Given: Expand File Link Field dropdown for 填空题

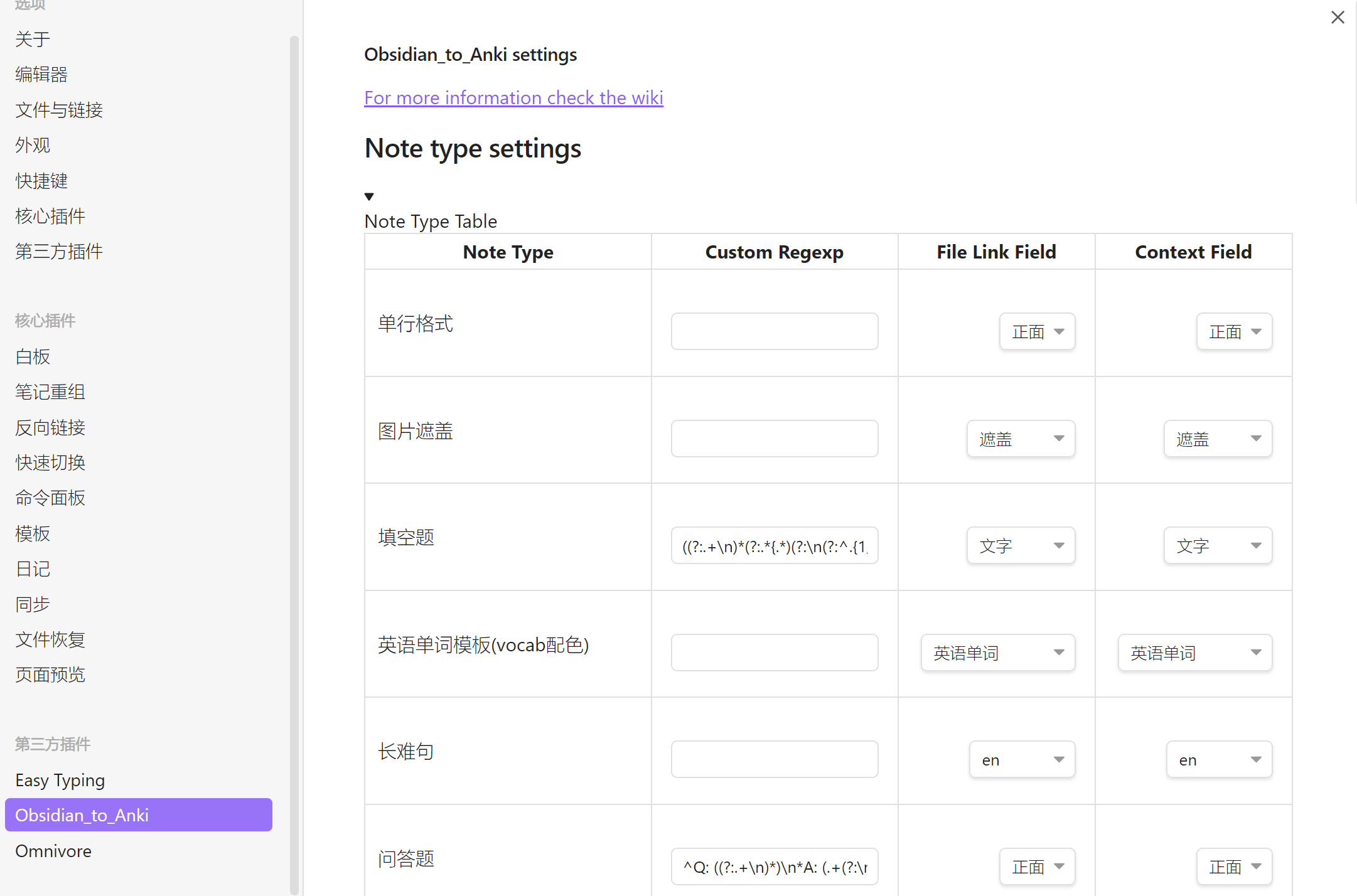Looking at the screenshot, I should click(1021, 545).
